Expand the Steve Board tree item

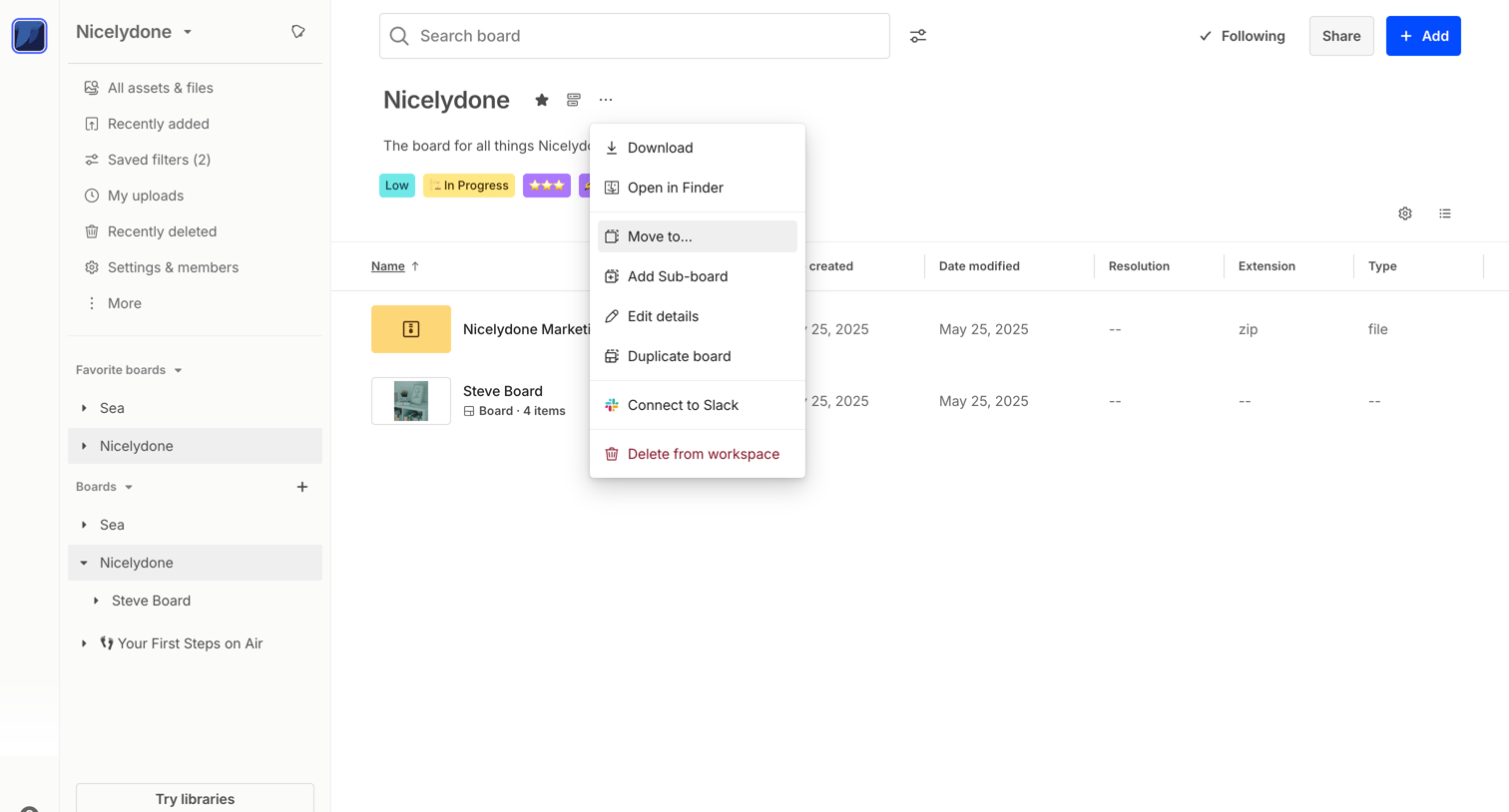click(x=96, y=601)
